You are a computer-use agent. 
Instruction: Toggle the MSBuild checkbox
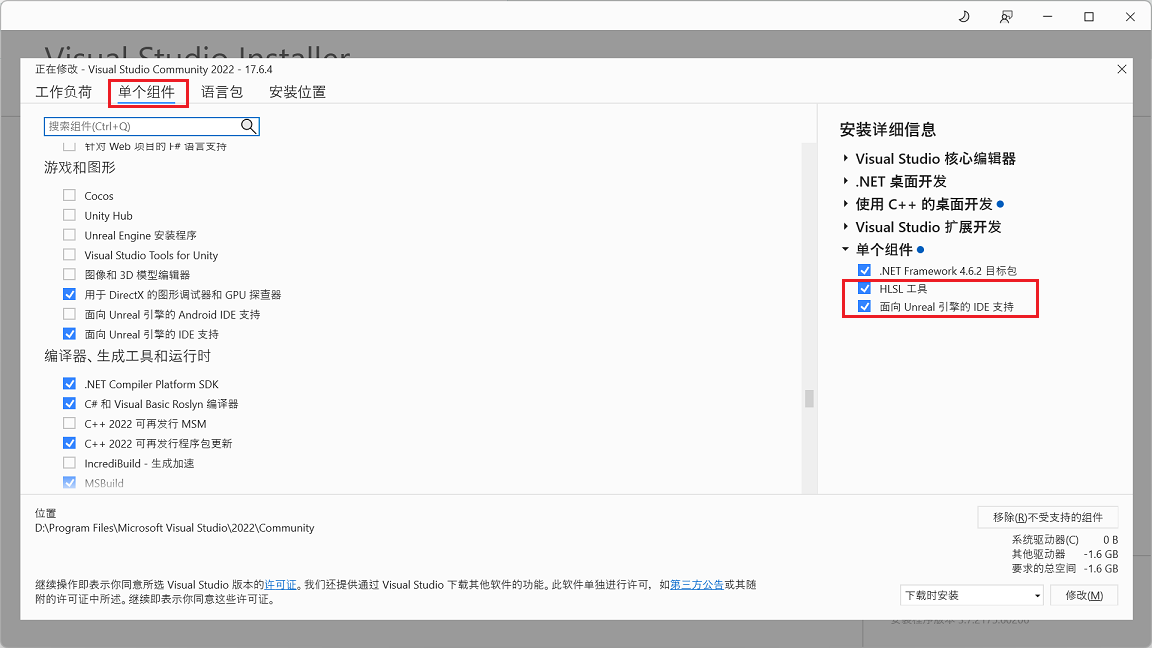tap(69, 483)
